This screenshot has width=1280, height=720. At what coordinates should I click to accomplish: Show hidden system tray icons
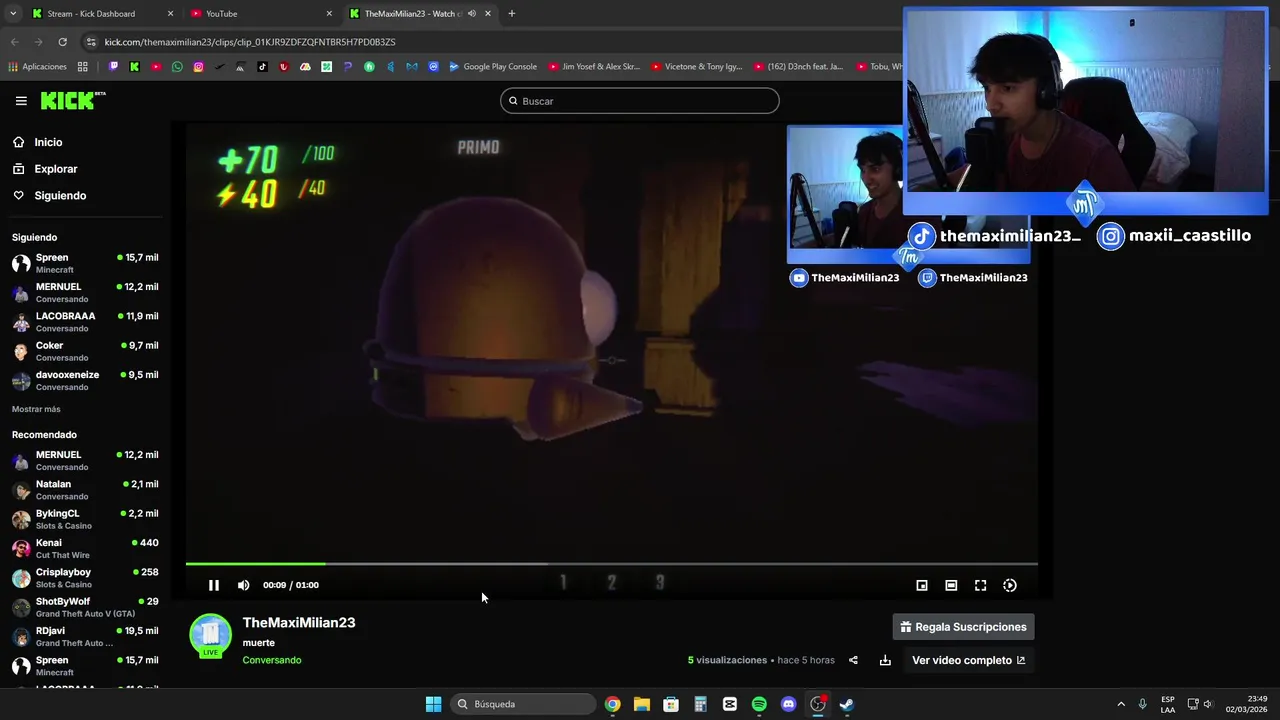pos(1121,704)
